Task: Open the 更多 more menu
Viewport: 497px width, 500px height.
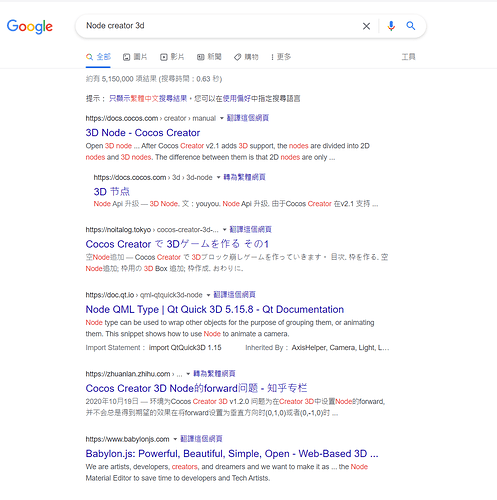Action: (x=281, y=57)
